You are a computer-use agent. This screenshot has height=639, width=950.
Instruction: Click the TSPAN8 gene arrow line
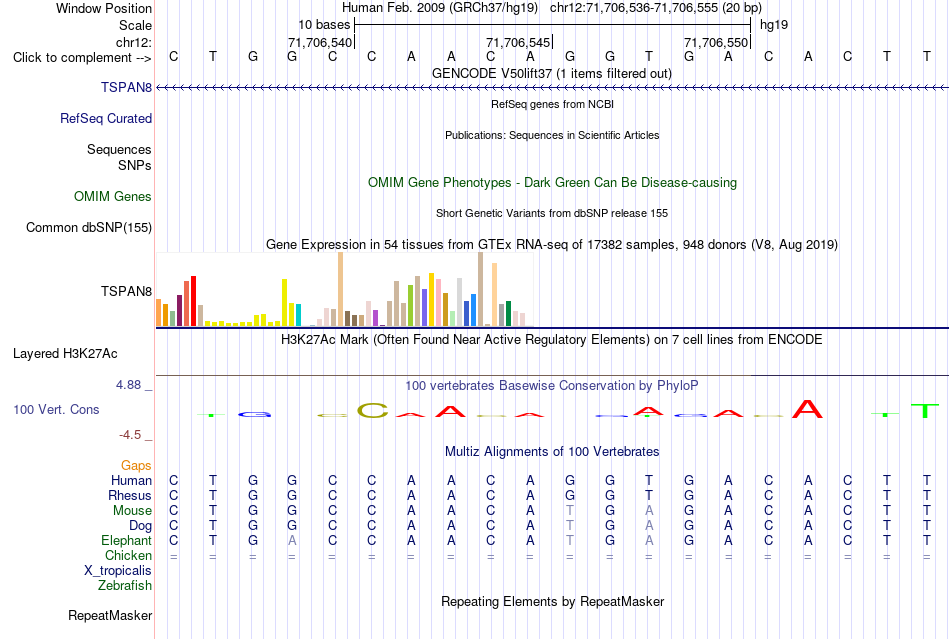(552, 88)
